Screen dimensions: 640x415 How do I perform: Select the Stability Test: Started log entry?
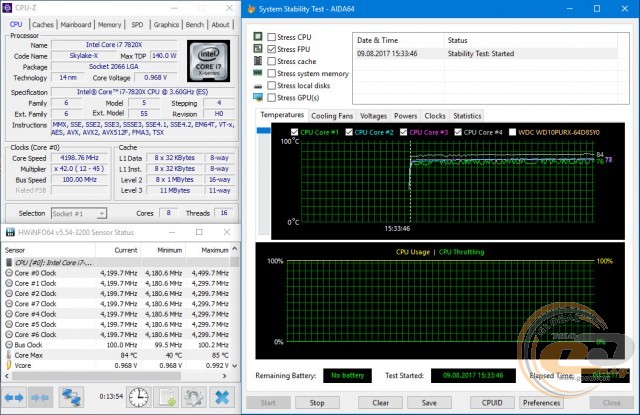pyautogui.click(x=486, y=53)
